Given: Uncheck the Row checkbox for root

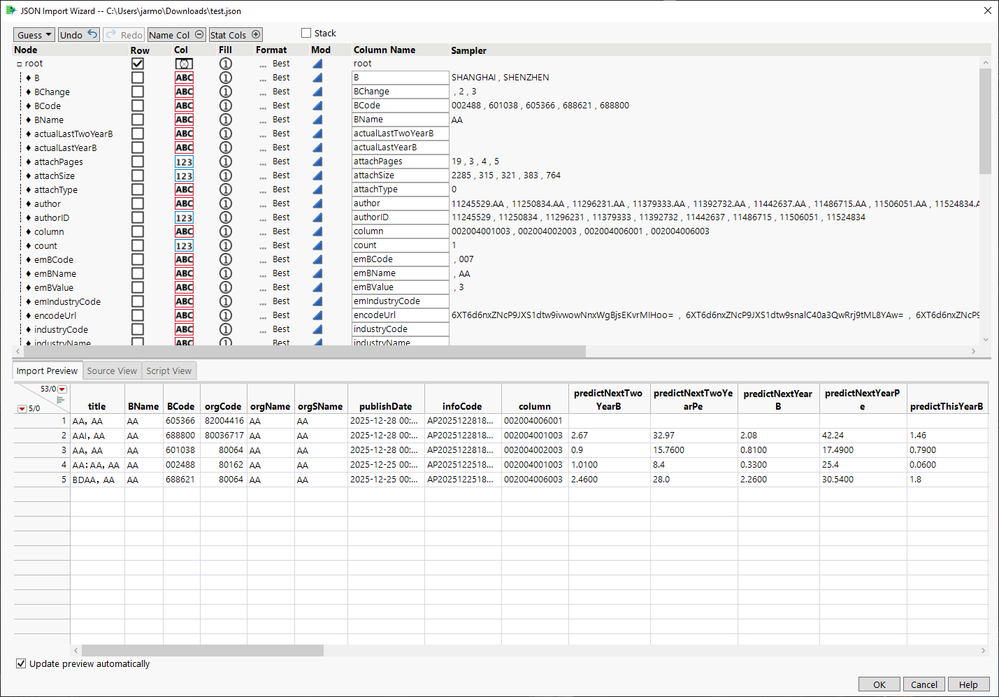Looking at the screenshot, I should [138, 64].
